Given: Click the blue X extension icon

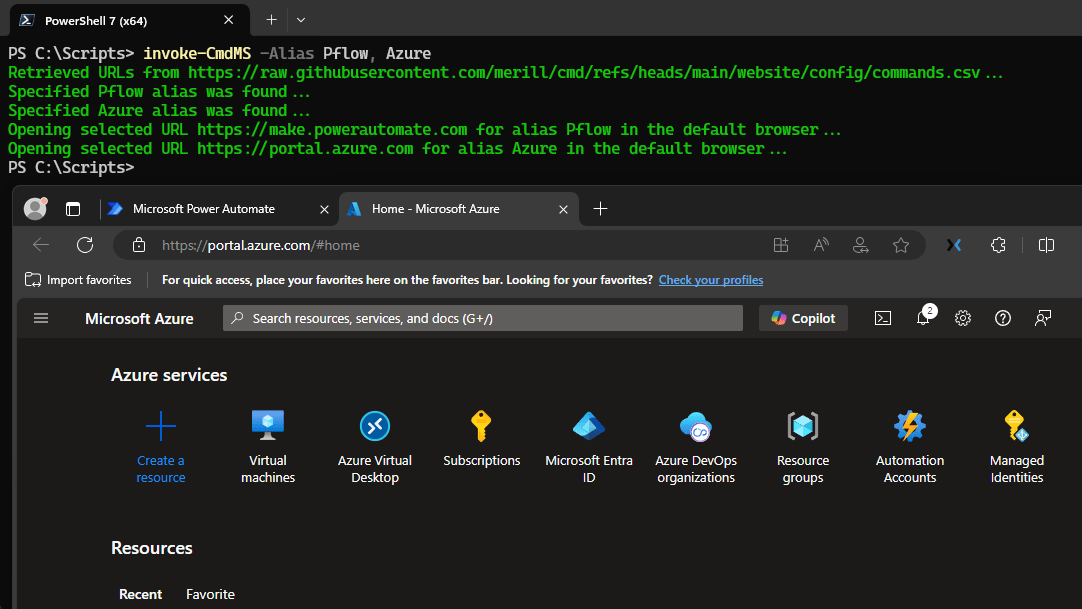Looking at the screenshot, I should 954,245.
